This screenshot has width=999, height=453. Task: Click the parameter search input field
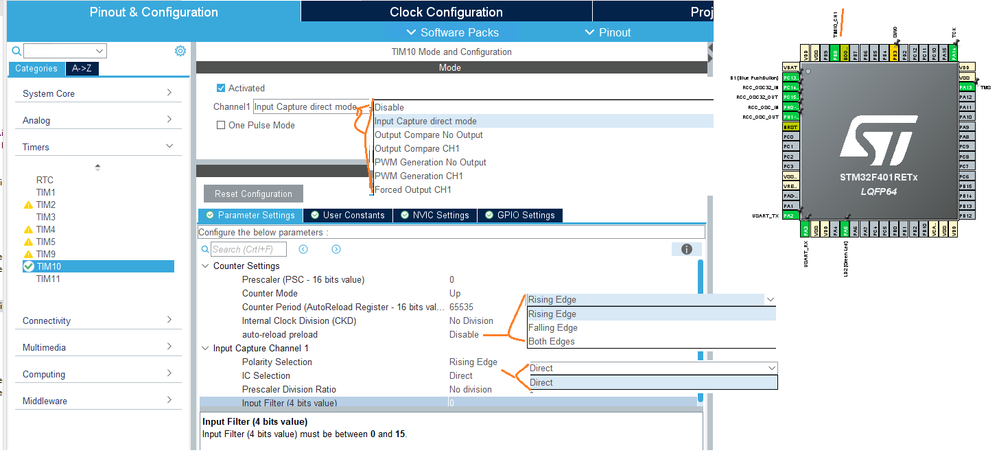pyautogui.click(x=248, y=250)
